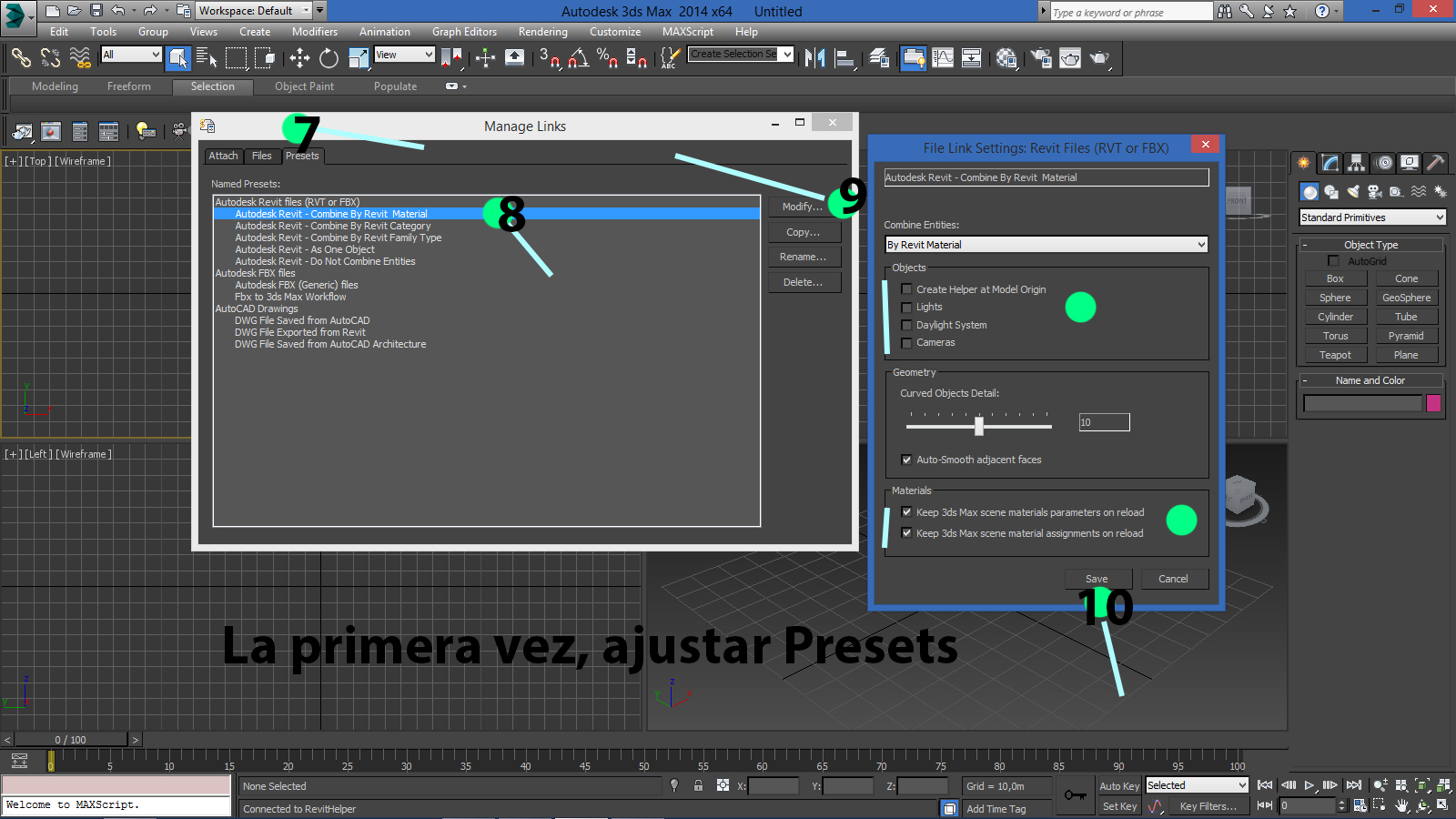The width and height of the screenshot is (1456, 819).
Task: Activate the Select and Rotate tool
Action: coord(329,58)
